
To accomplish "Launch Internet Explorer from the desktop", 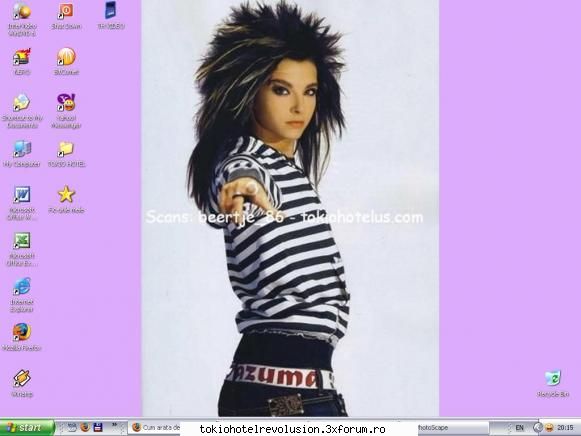I will (x=21, y=294).
